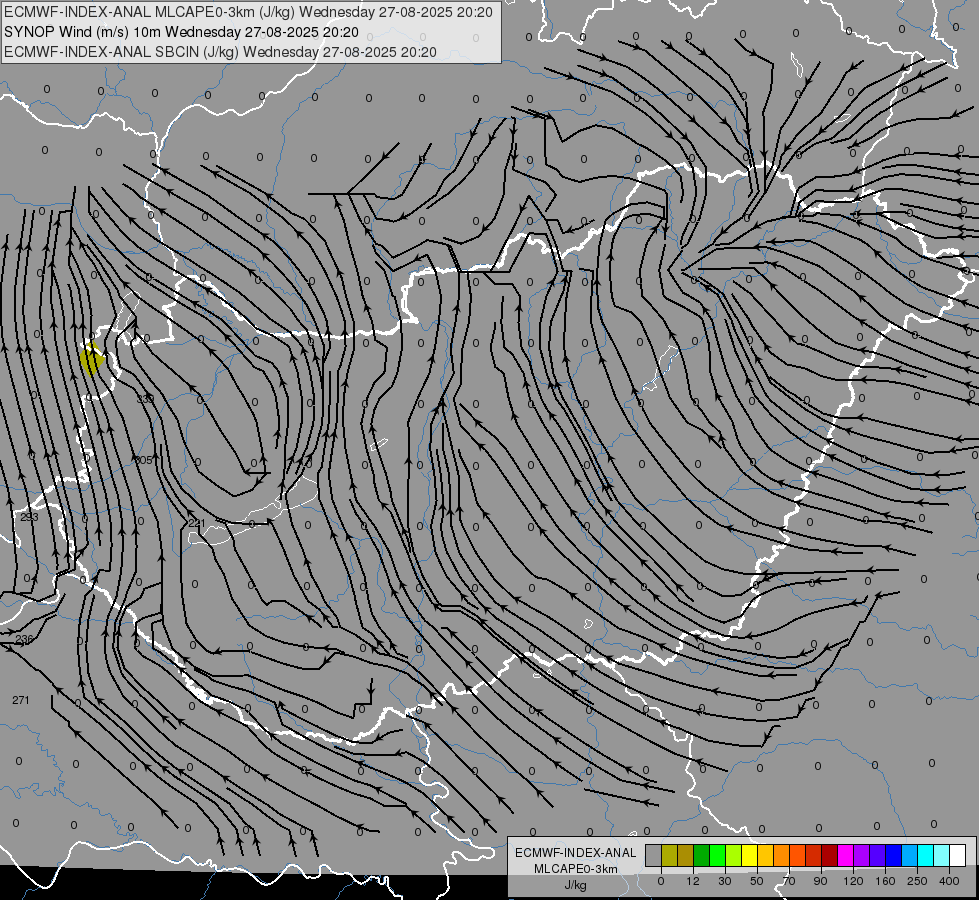Screen dimensions: 979x900
Task: Click the map value 271
Action: [x=21, y=700]
